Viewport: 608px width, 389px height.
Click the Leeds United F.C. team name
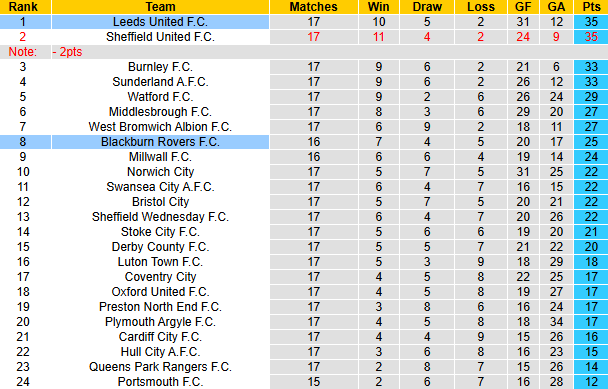[160, 22]
